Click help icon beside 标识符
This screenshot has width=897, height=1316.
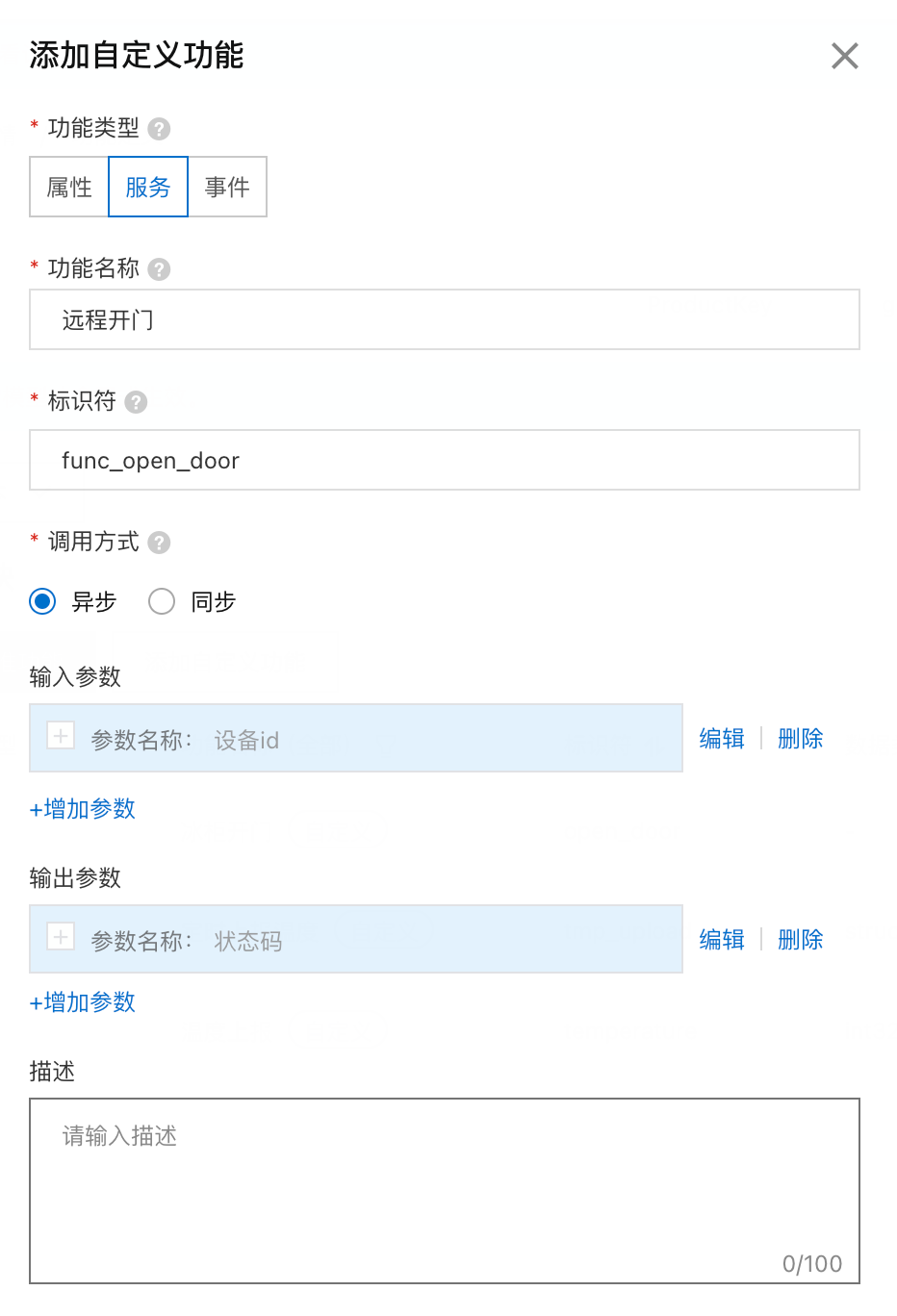pos(137,402)
